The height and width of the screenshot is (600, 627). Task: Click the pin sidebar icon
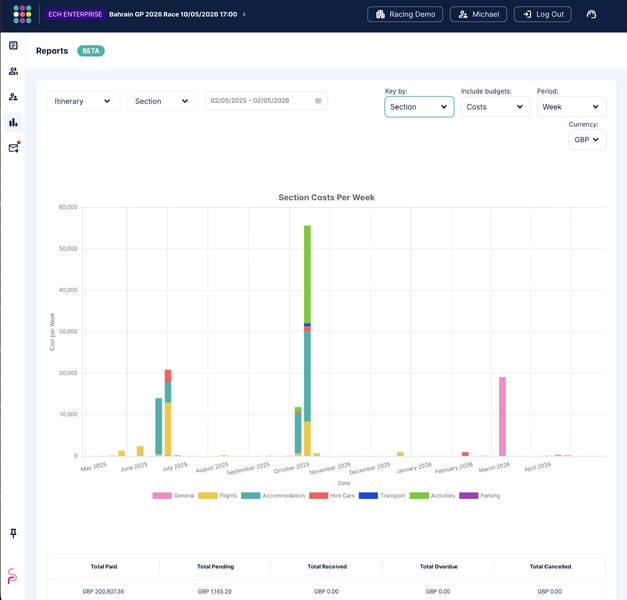(x=13, y=533)
